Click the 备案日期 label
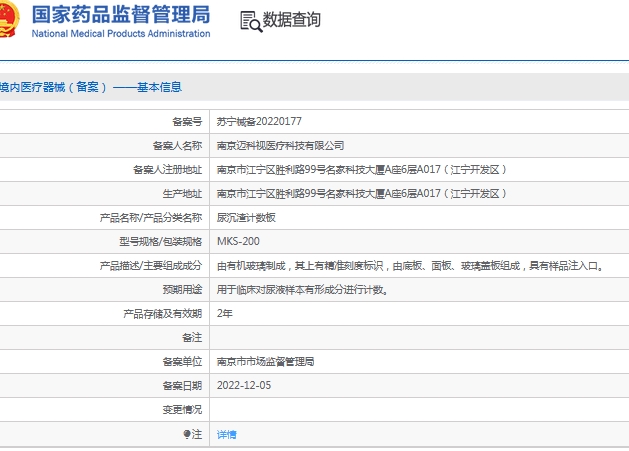This screenshot has height=451, width=629. click(182, 386)
